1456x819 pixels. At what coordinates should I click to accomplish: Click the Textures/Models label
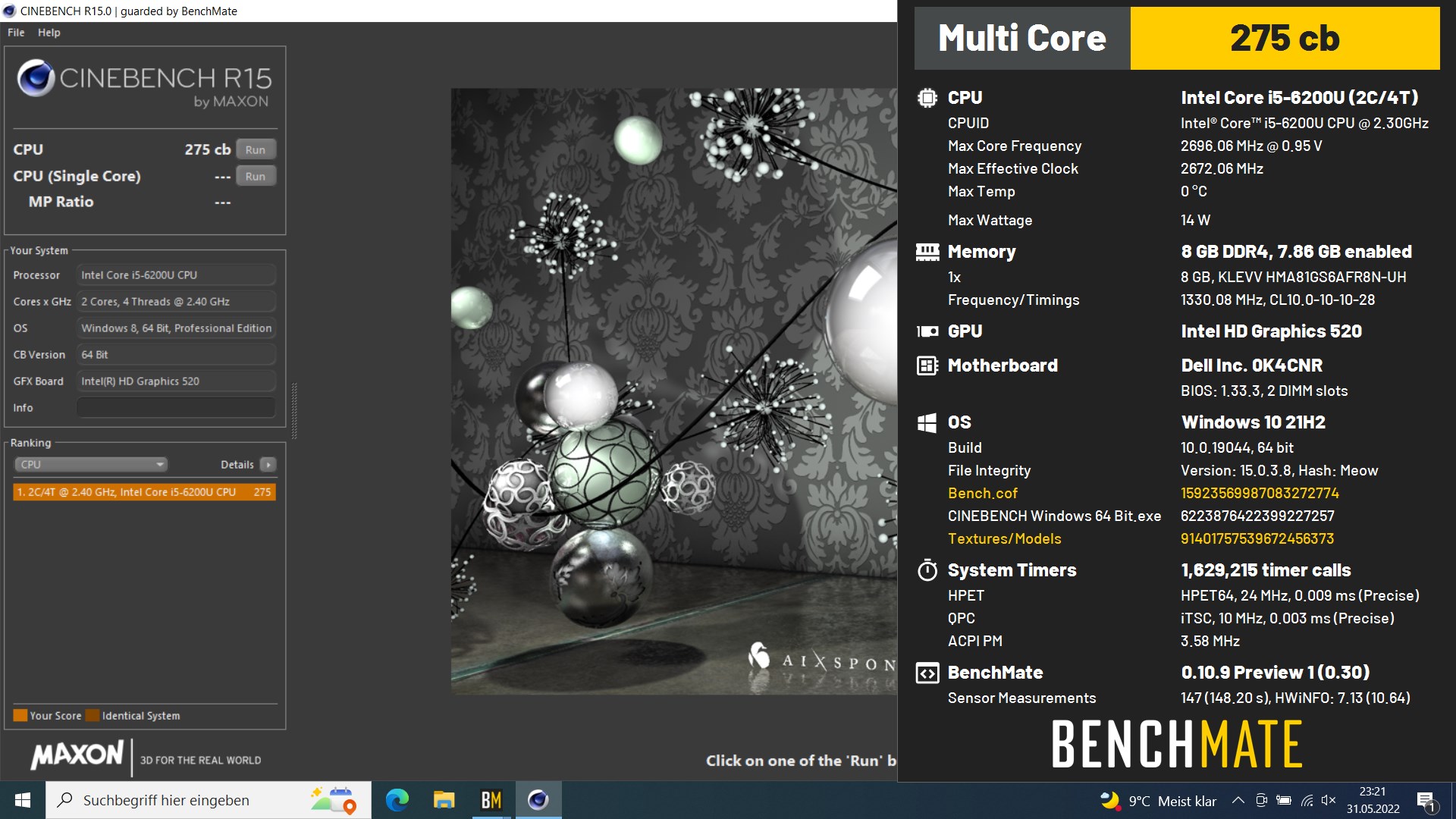(1004, 538)
